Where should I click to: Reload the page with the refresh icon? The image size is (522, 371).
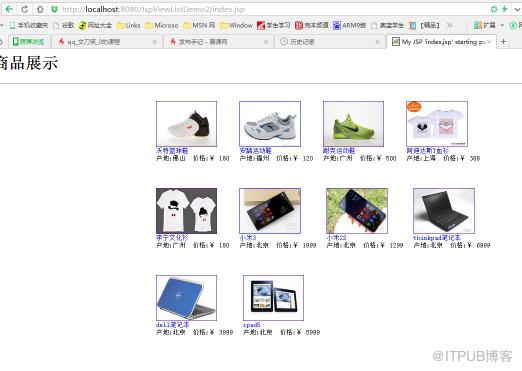click(25, 9)
